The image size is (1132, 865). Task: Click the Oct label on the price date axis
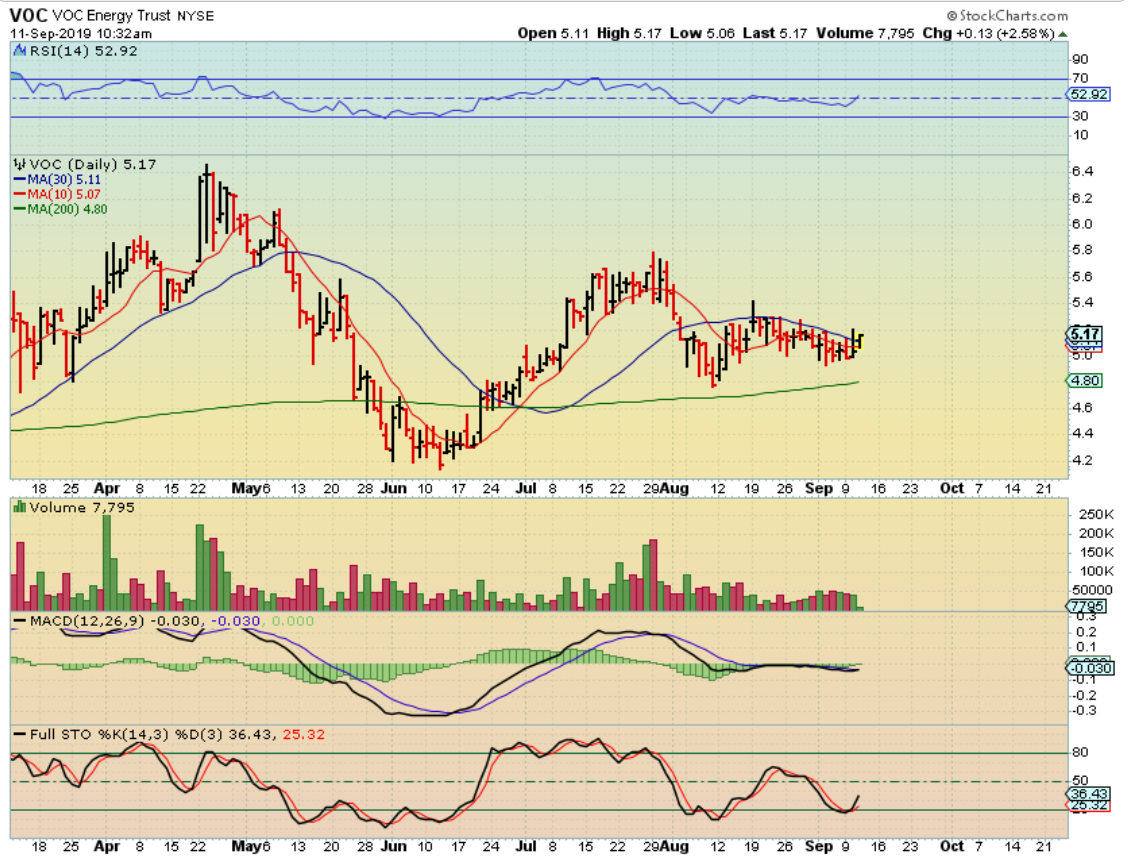pos(952,487)
